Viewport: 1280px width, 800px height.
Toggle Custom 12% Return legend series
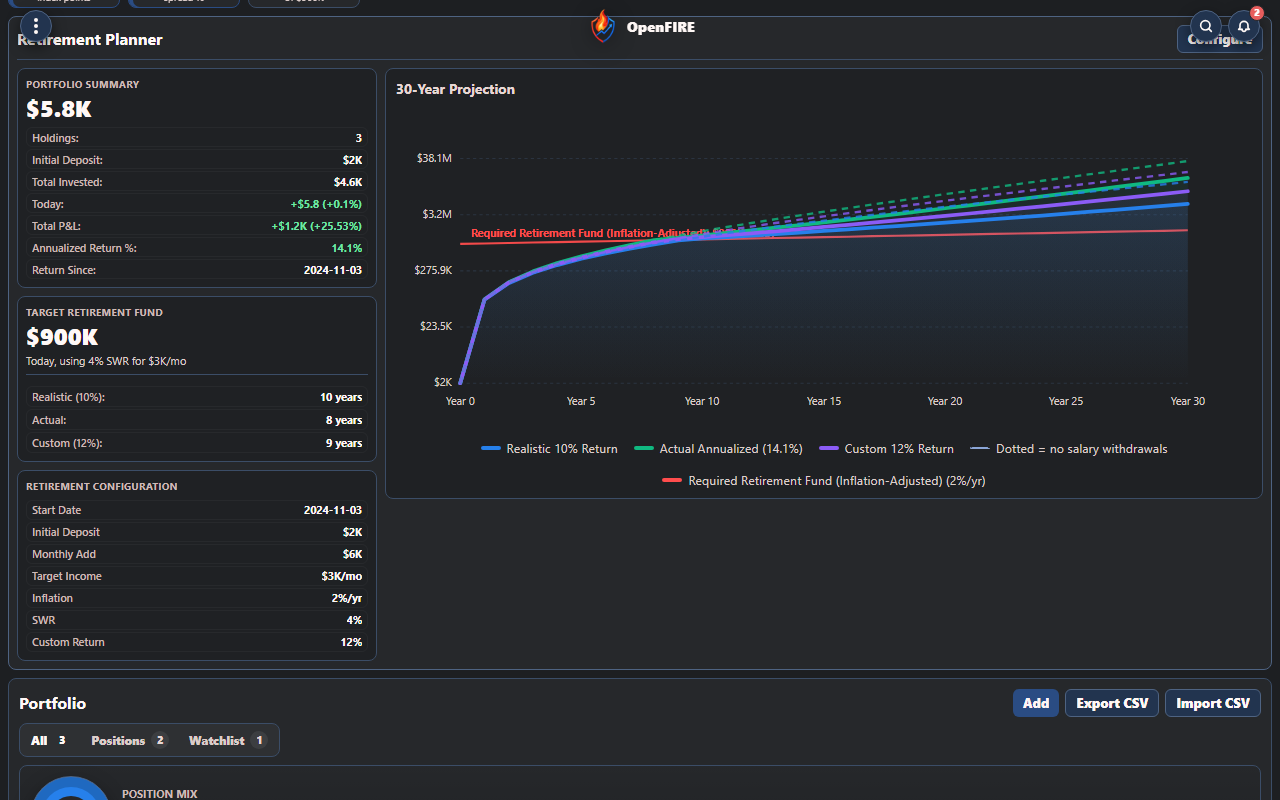point(886,449)
